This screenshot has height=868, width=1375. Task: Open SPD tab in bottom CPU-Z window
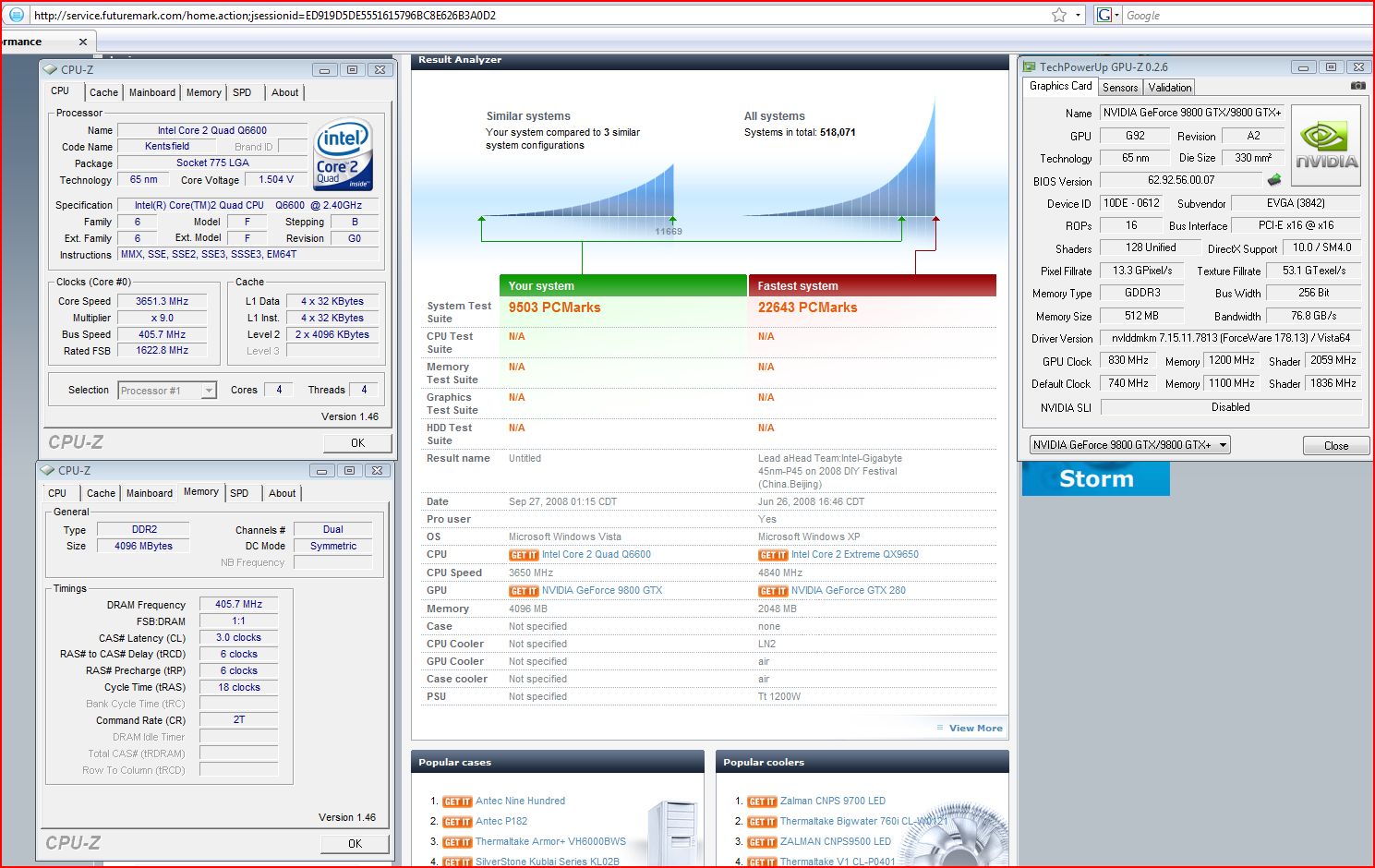(x=239, y=493)
